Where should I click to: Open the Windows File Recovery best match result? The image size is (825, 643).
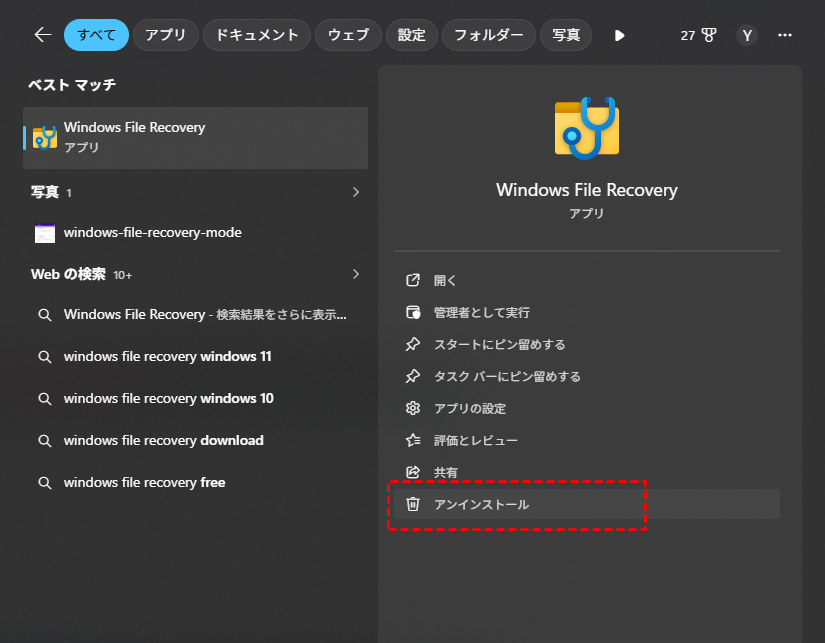[195, 138]
